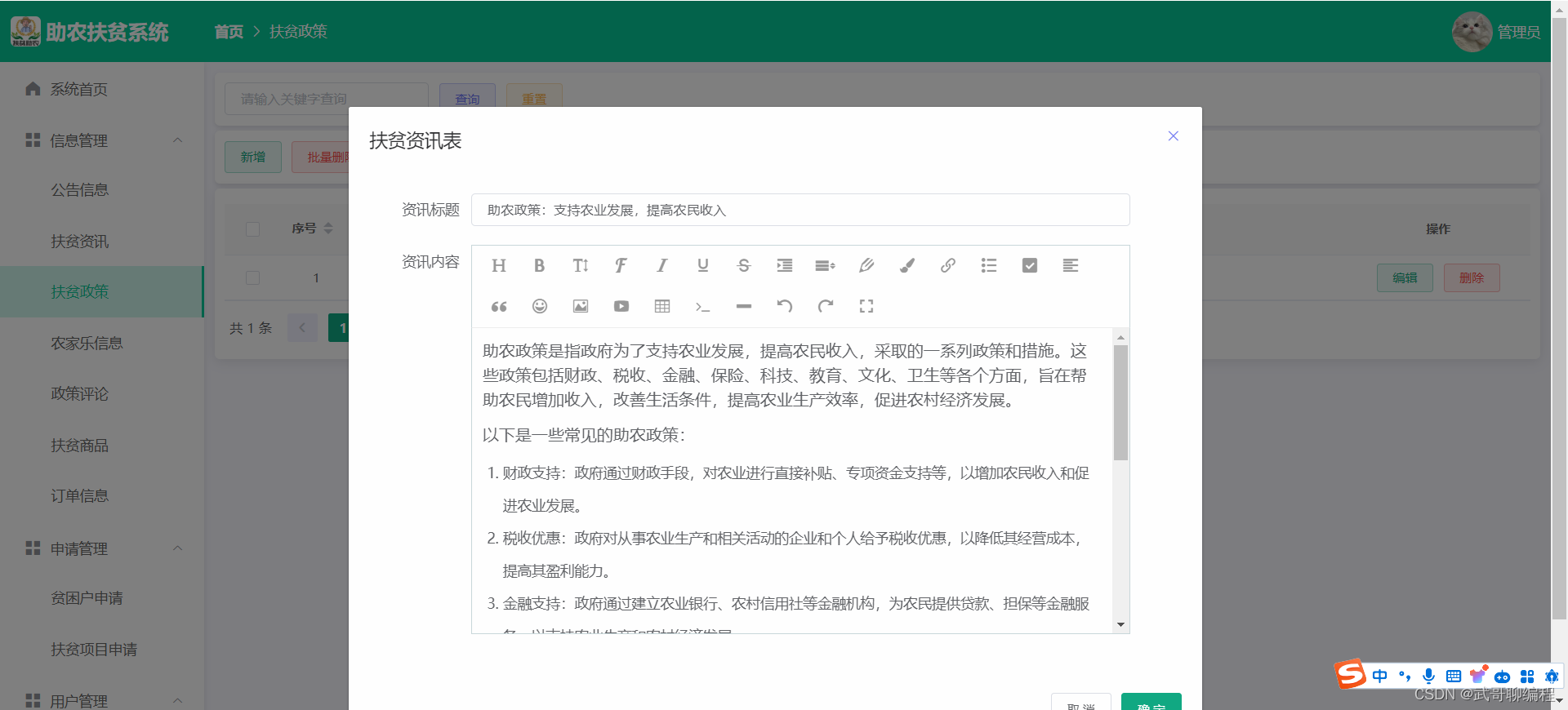
Task: Insert a table into the editor
Action: [661, 306]
